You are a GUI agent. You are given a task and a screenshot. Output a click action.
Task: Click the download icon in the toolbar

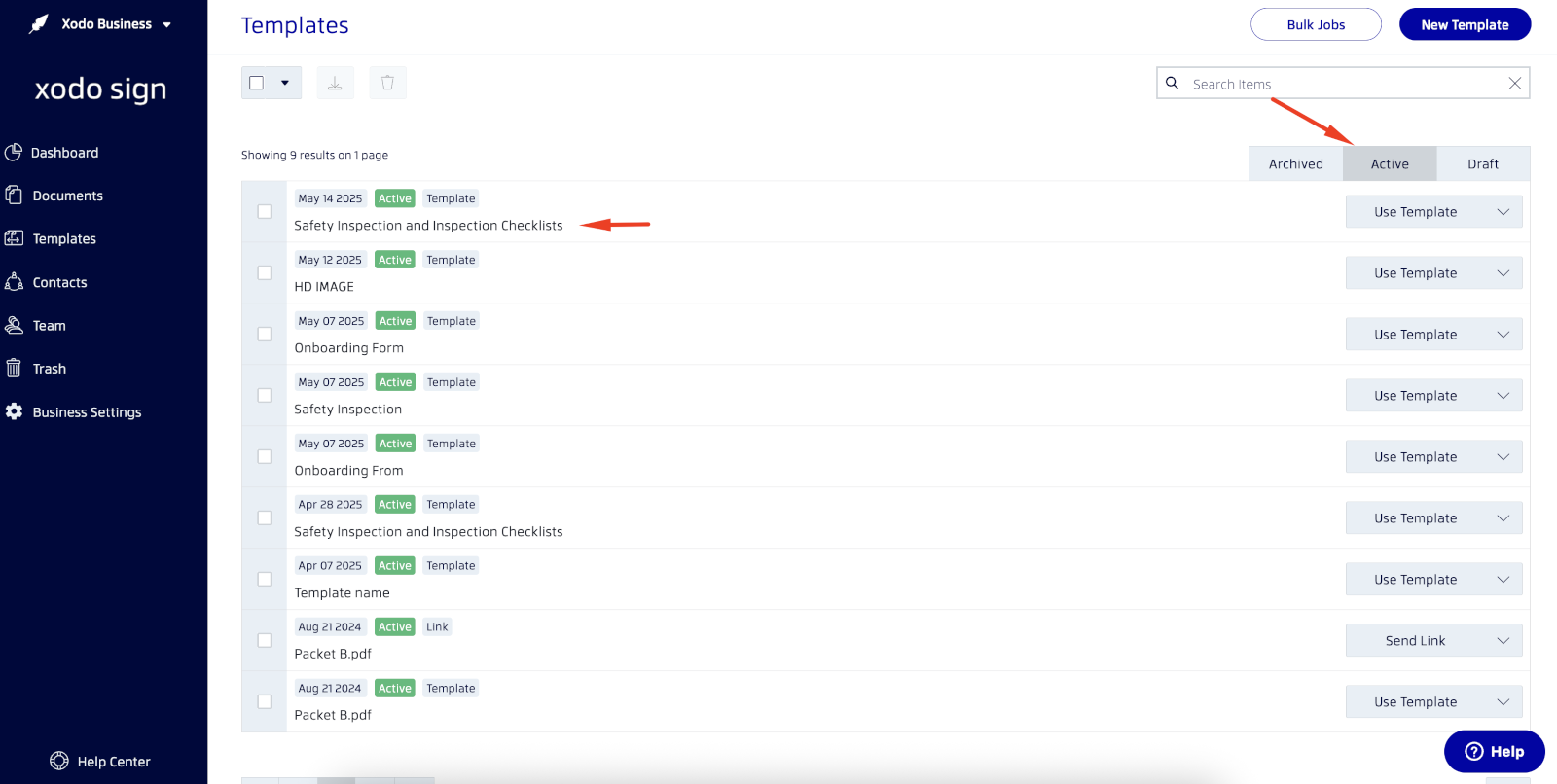pos(335,83)
